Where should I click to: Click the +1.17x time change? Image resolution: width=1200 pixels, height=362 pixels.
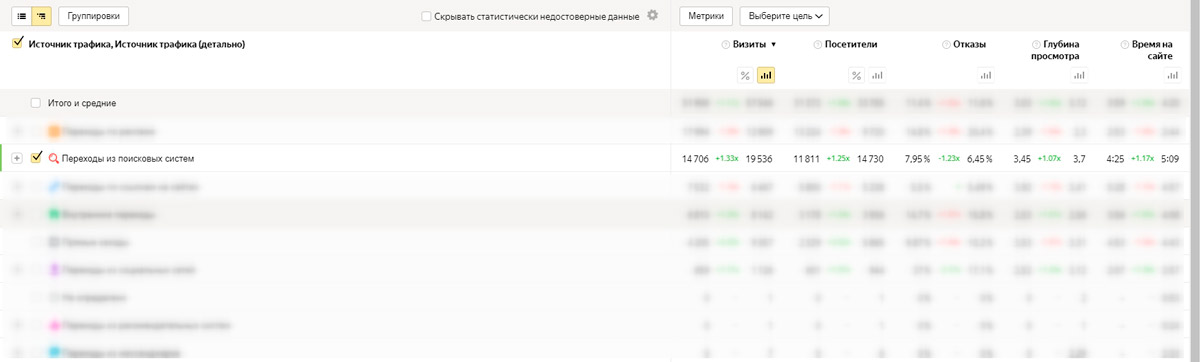point(1142,158)
